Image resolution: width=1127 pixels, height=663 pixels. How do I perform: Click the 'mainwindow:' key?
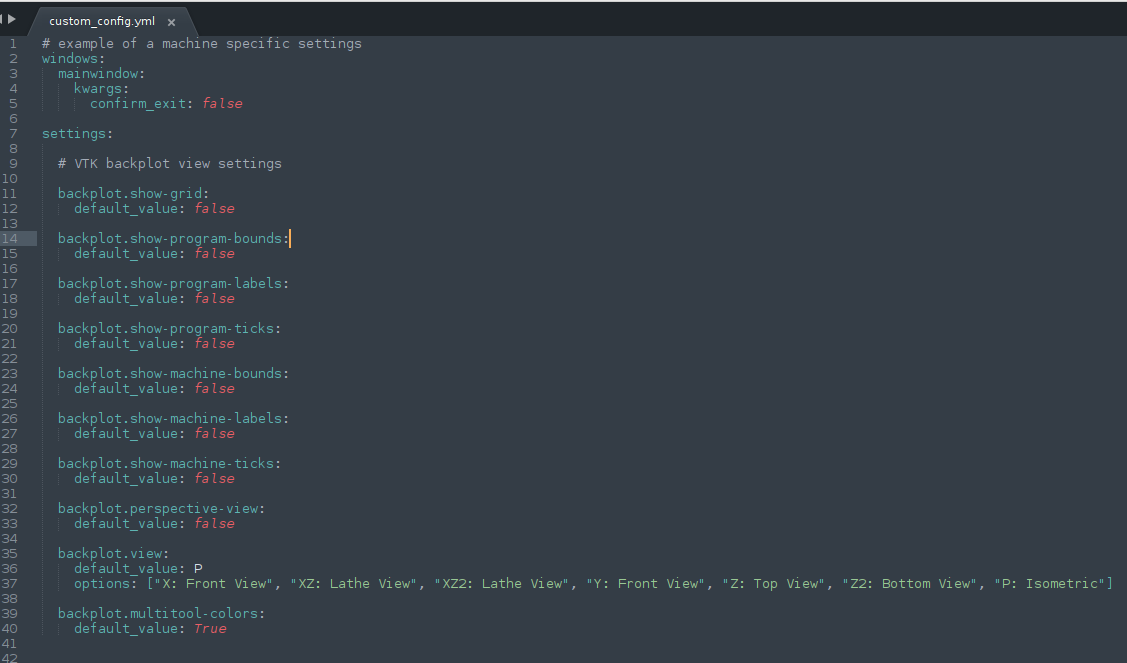[x=101, y=74]
